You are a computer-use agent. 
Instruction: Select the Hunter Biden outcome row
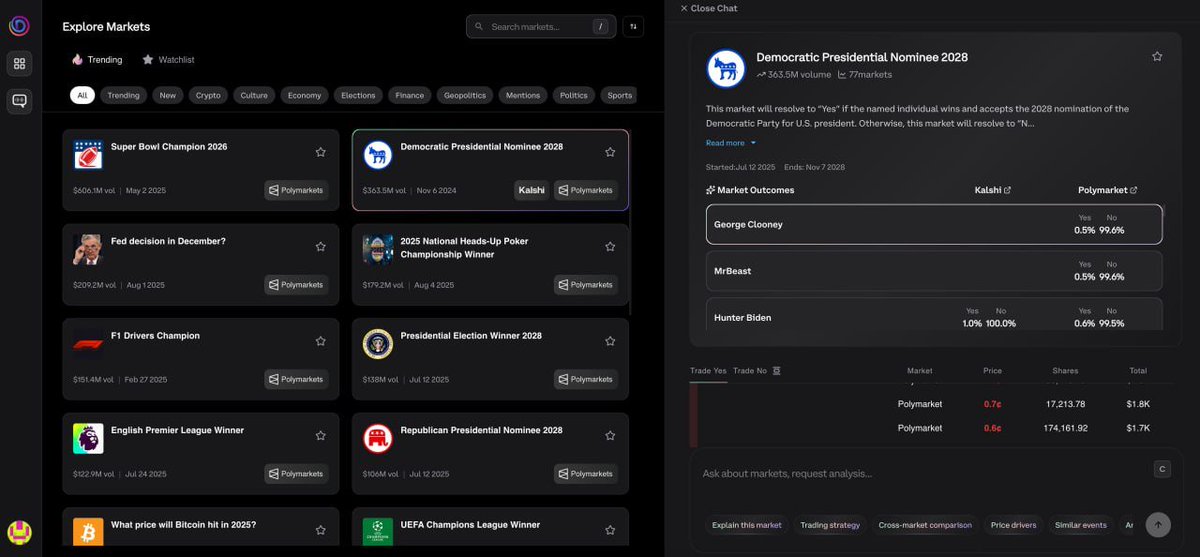934,314
